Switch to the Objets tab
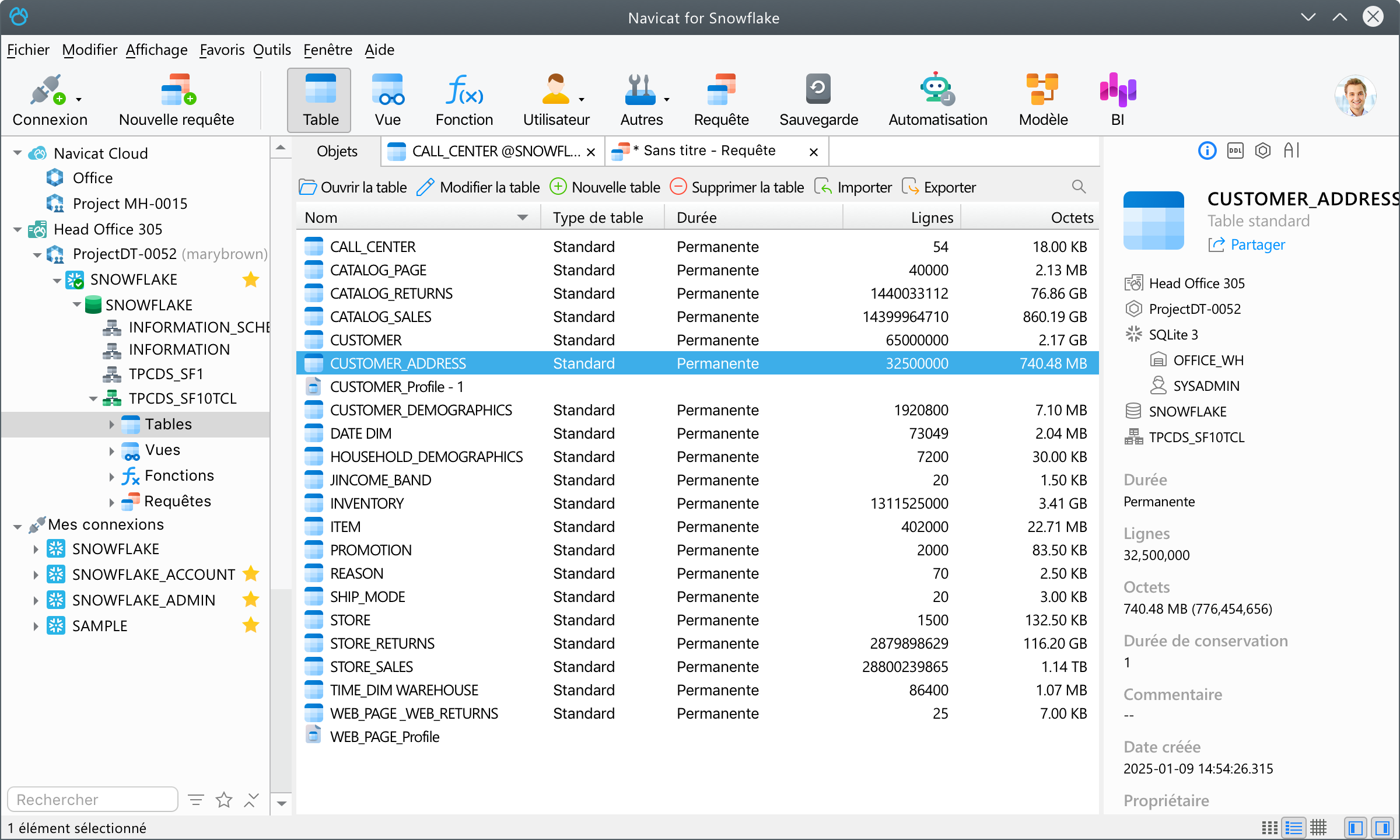 point(337,152)
